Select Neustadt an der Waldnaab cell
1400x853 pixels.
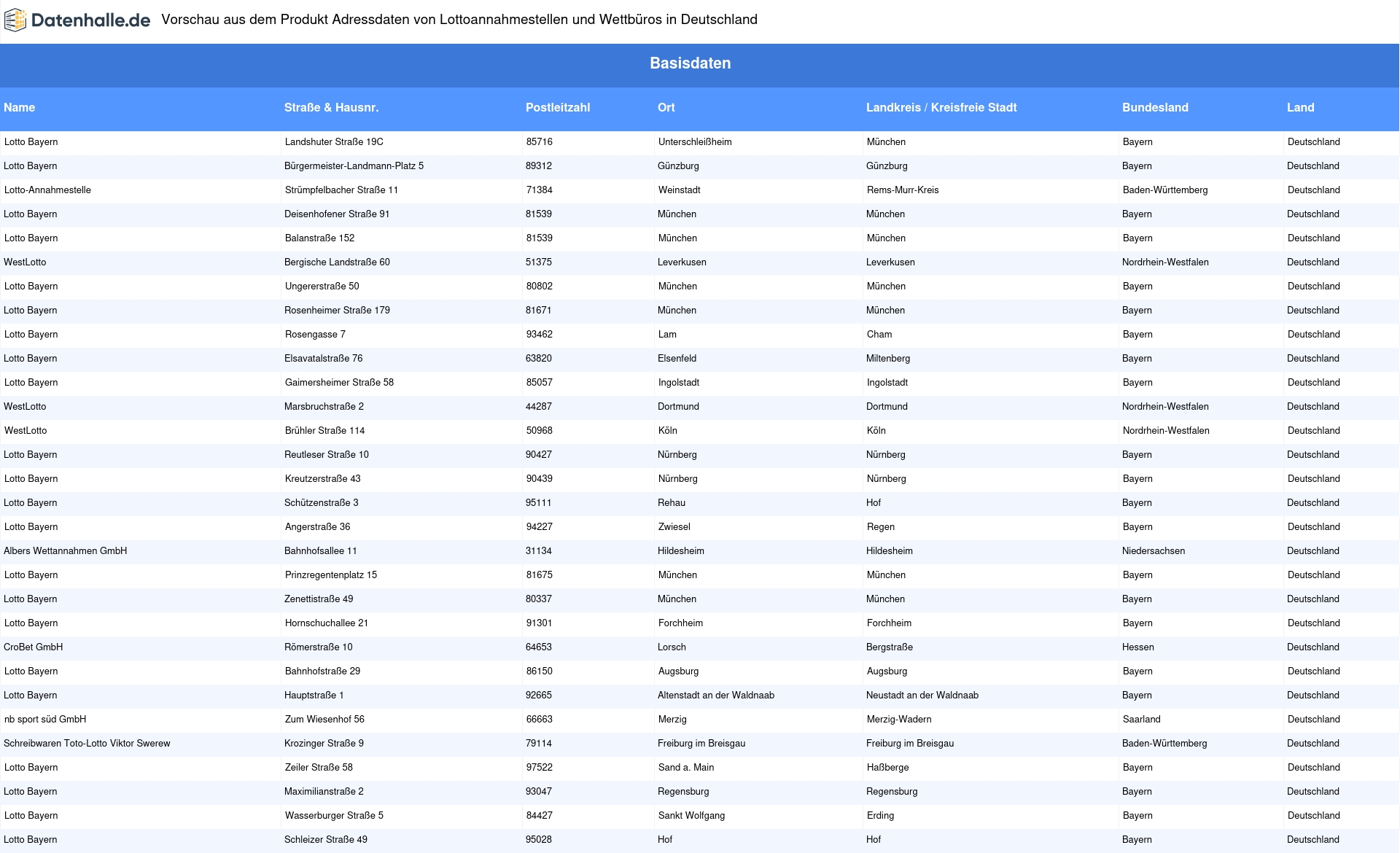(x=922, y=696)
